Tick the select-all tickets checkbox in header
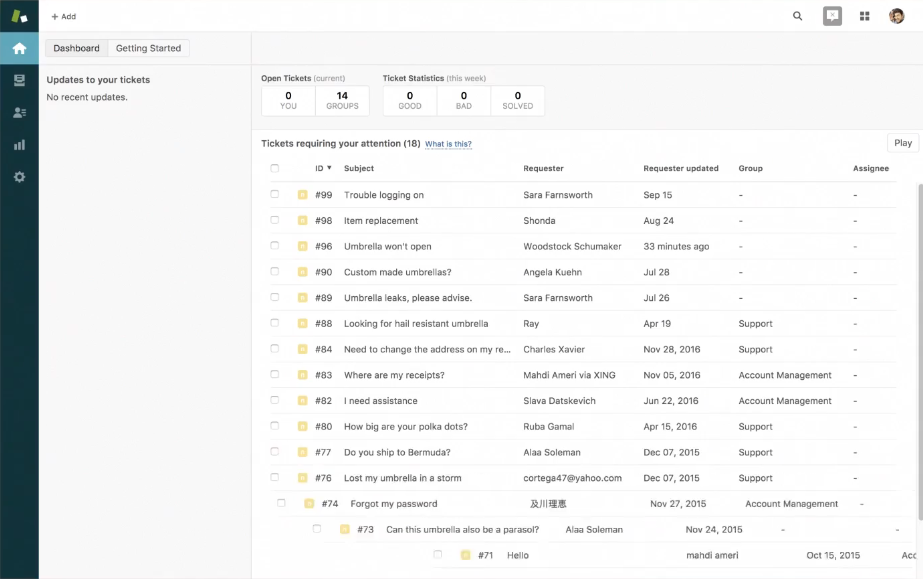The width and height of the screenshot is (923, 579). click(275, 168)
